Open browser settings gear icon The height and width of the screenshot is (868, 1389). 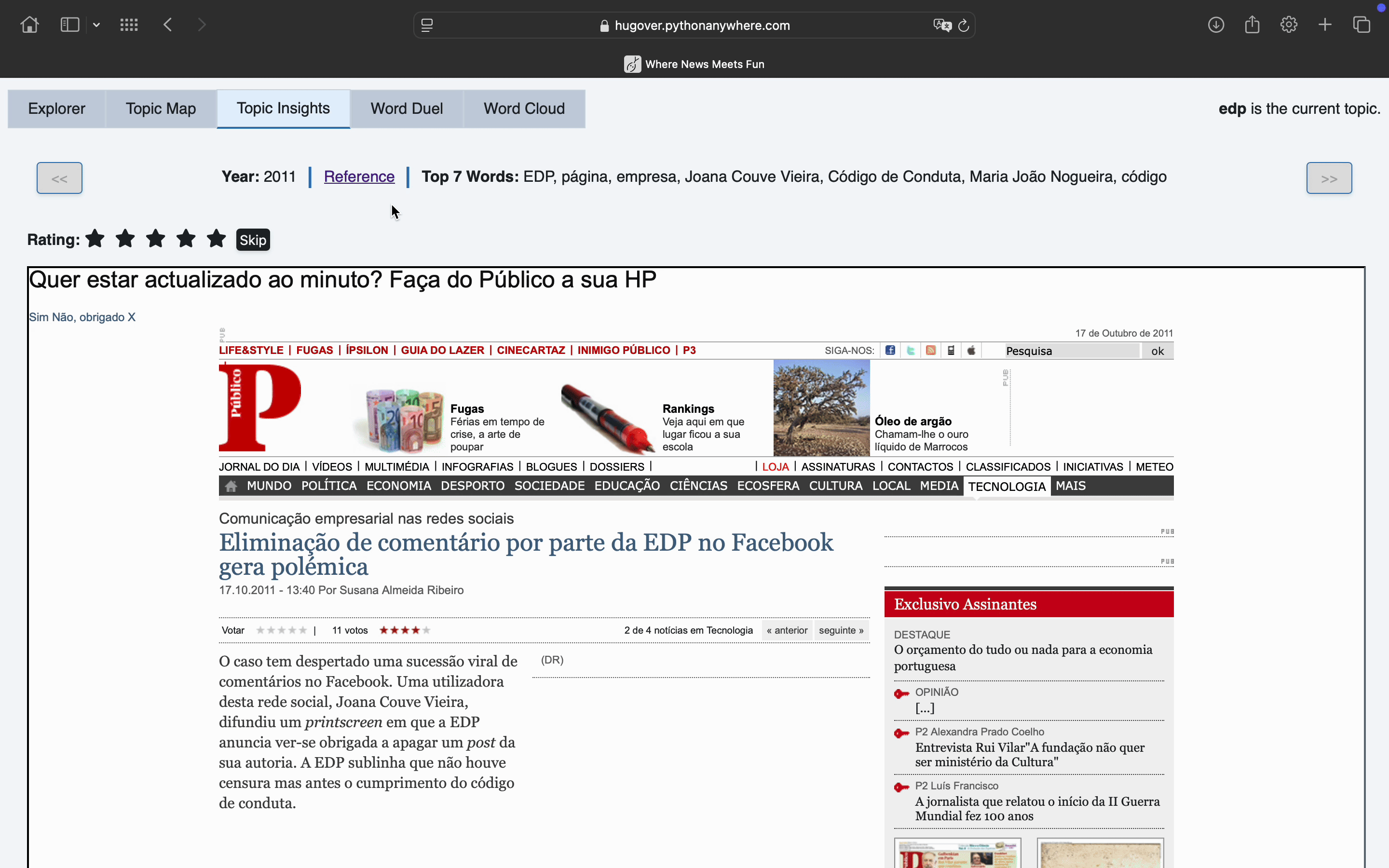click(1289, 25)
